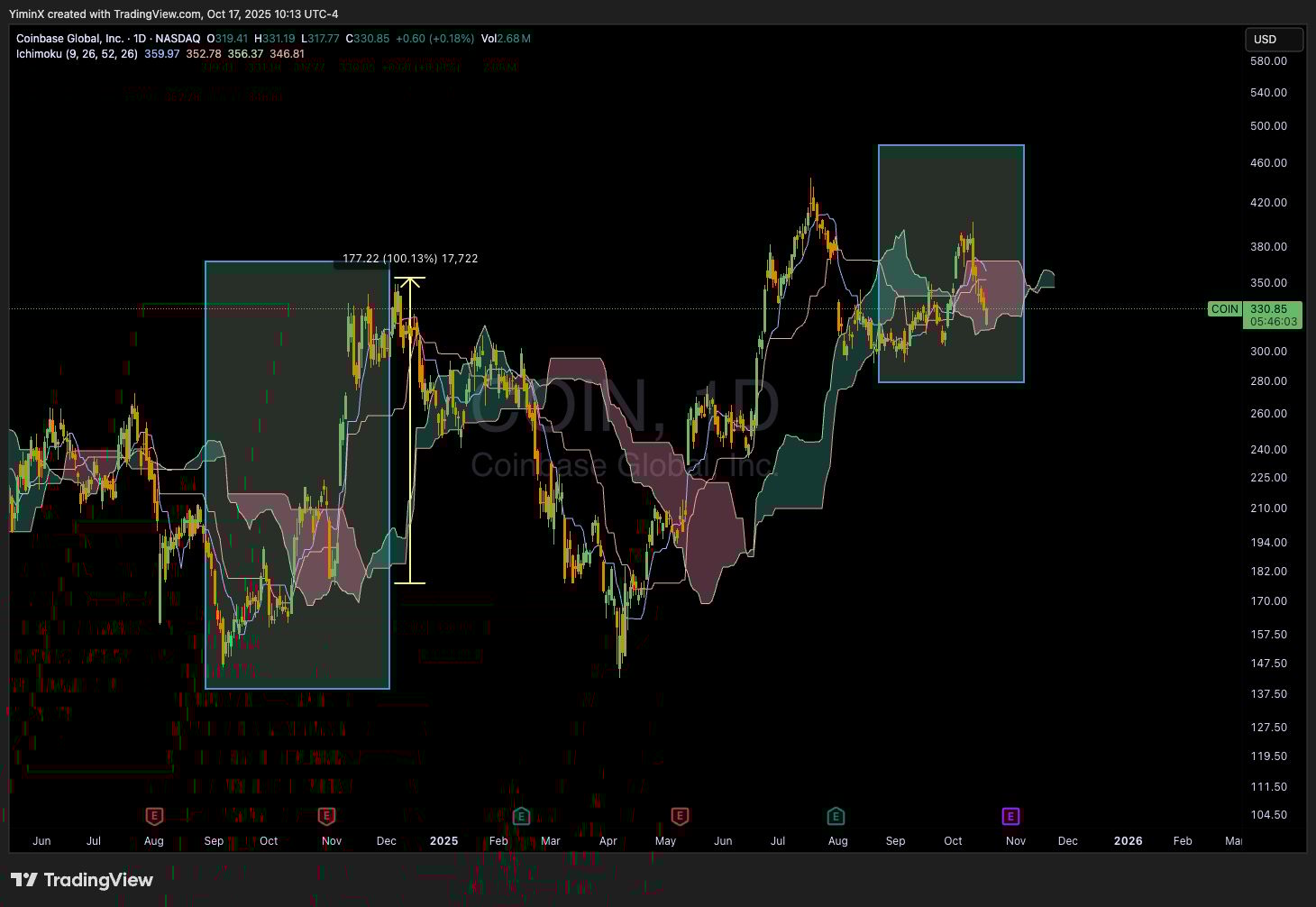Viewport: 1316px width, 907px height.
Task: Click the TradingView logo at the bottom
Action: pos(82,880)
